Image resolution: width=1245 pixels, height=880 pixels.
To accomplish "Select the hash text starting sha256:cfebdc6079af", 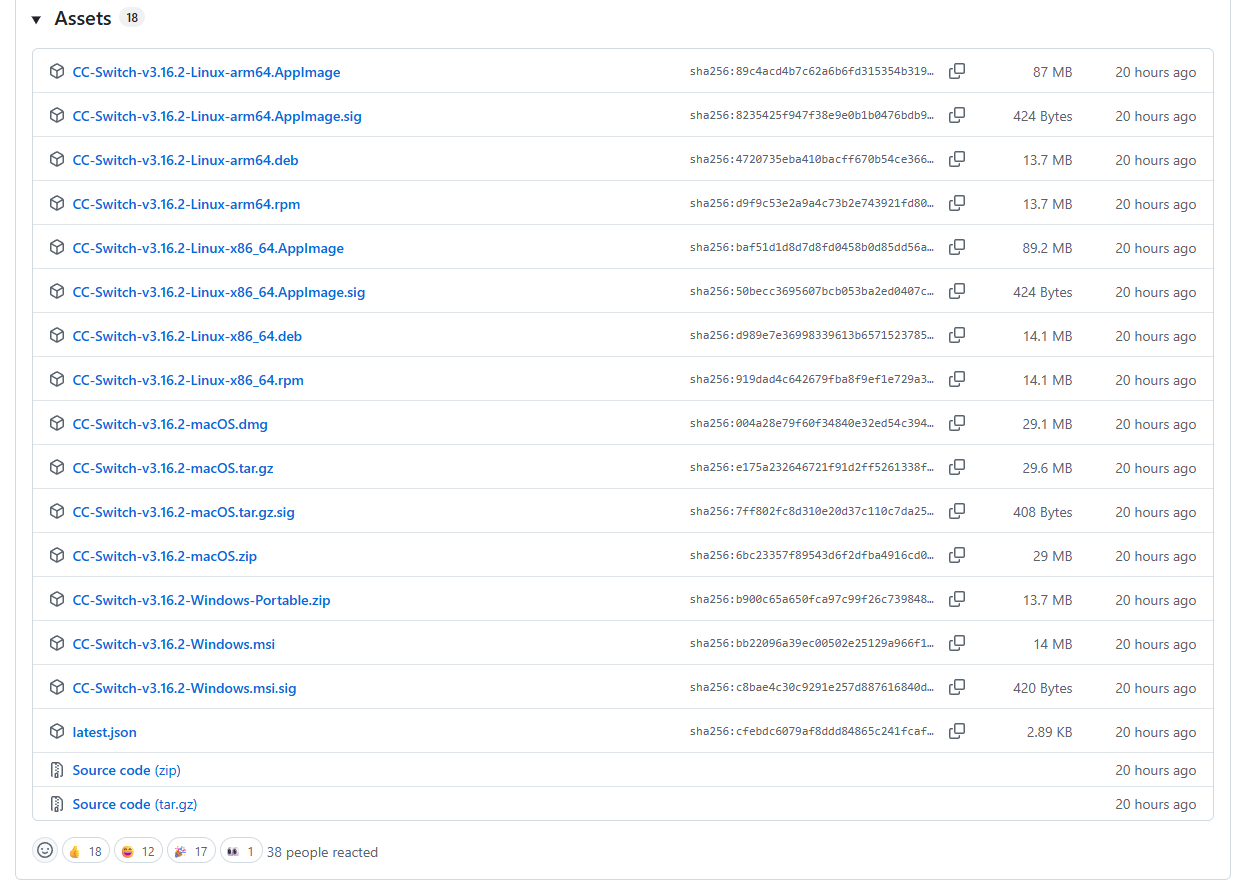I will (813, 732).
